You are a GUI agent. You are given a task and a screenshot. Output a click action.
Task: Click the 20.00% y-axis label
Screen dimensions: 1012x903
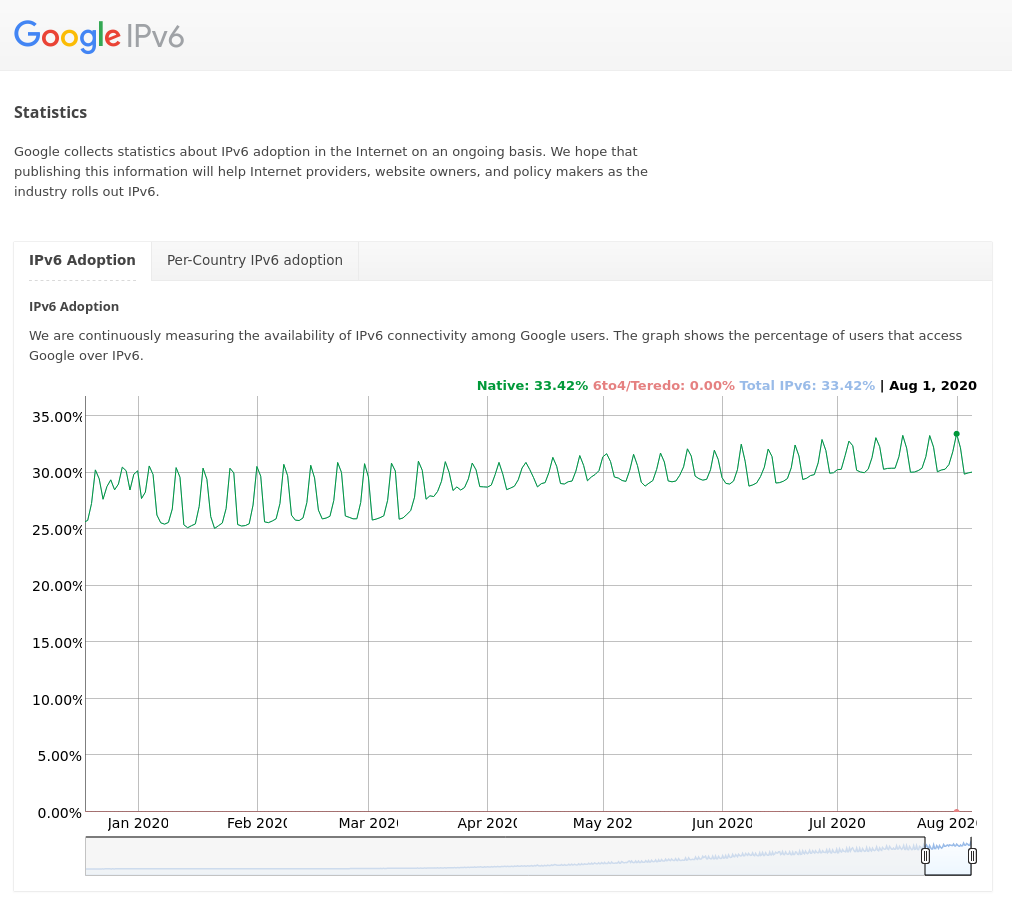[x=57, y=586]
